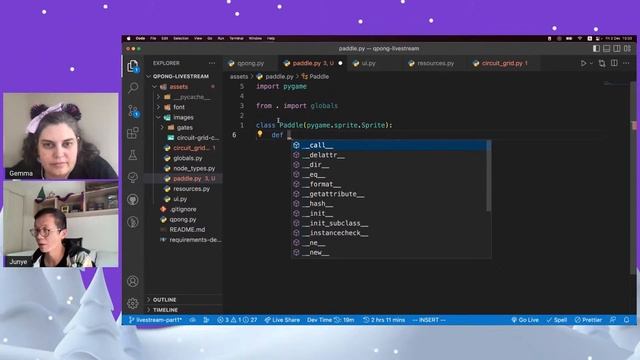This screenshot has width=640, height=360.
Task: Open node_types.py in explorer
Action: 194,169
